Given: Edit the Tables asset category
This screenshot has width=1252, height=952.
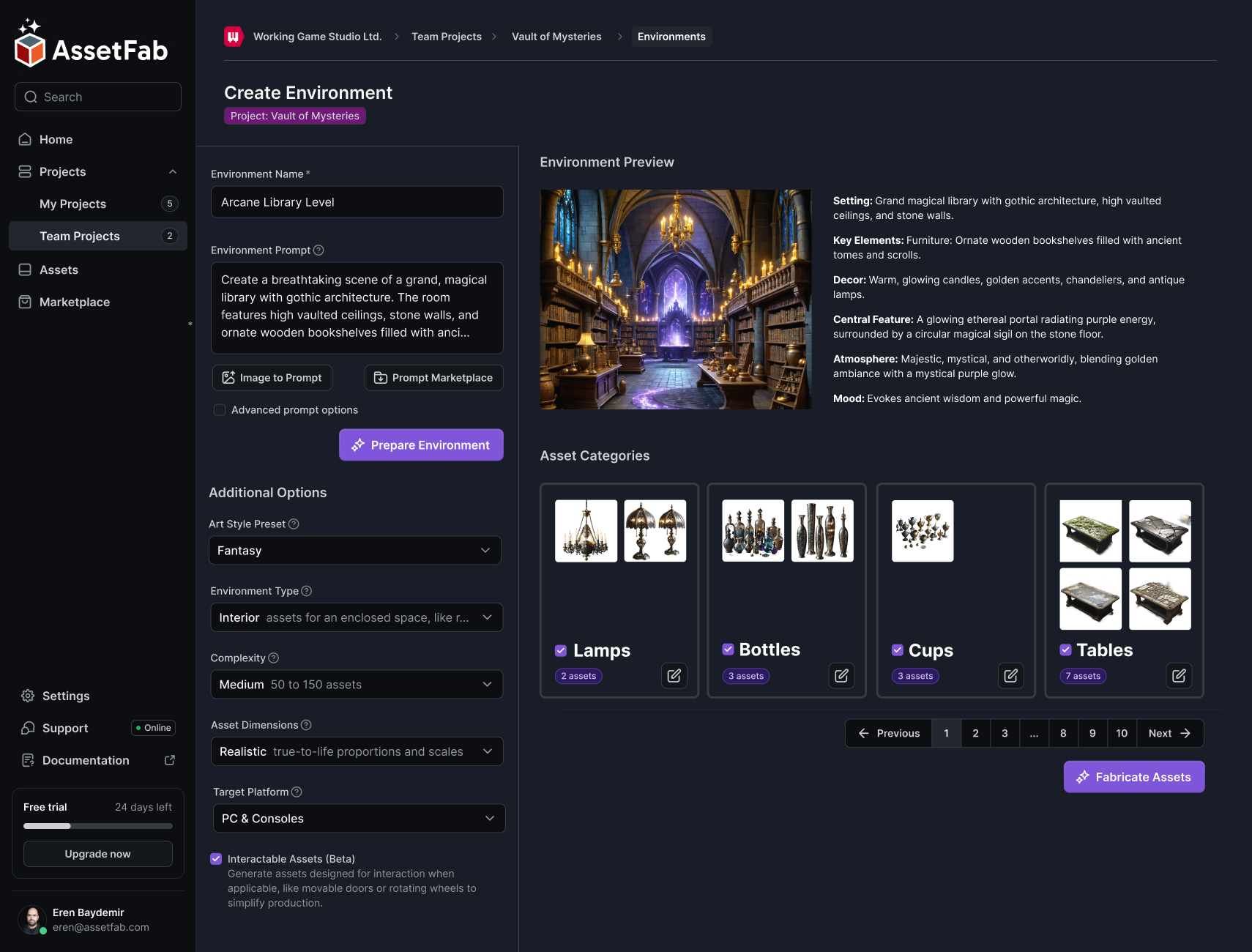Looking at the screenshot, I should coord(1179,676).
